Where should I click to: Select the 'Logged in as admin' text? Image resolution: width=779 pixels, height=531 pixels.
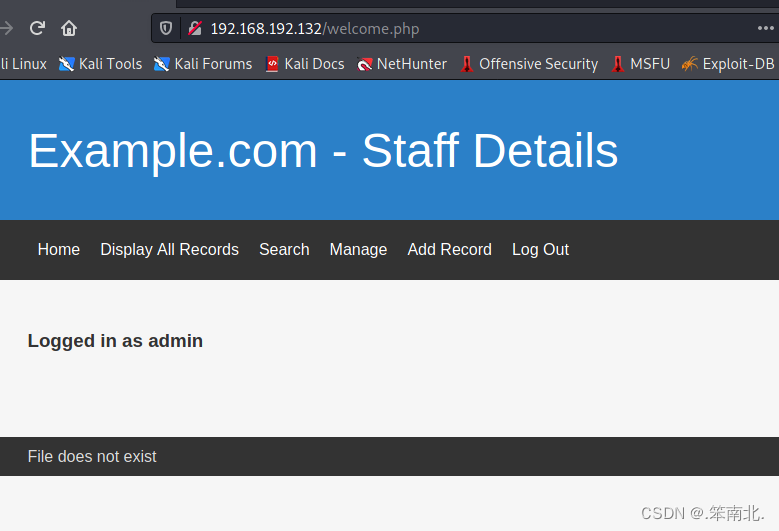[x=115, y=341]
